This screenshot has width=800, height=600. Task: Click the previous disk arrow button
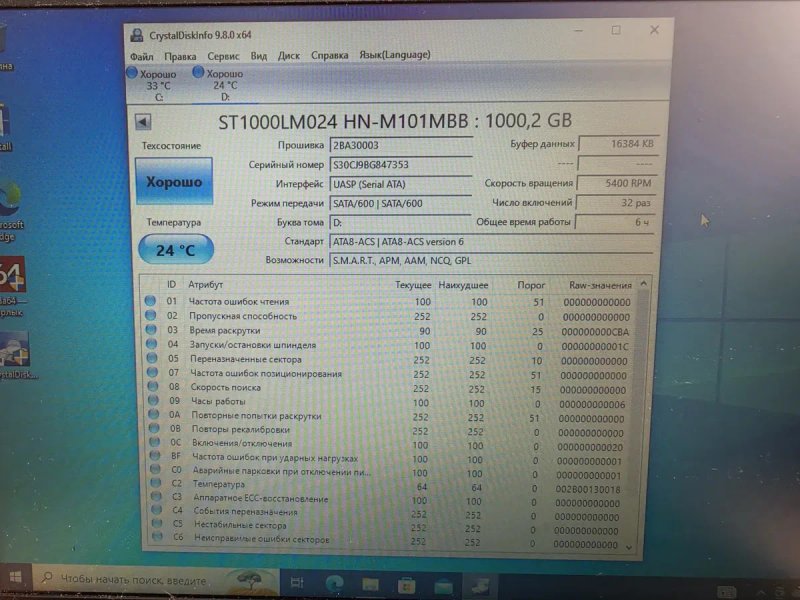pos(143,122)
